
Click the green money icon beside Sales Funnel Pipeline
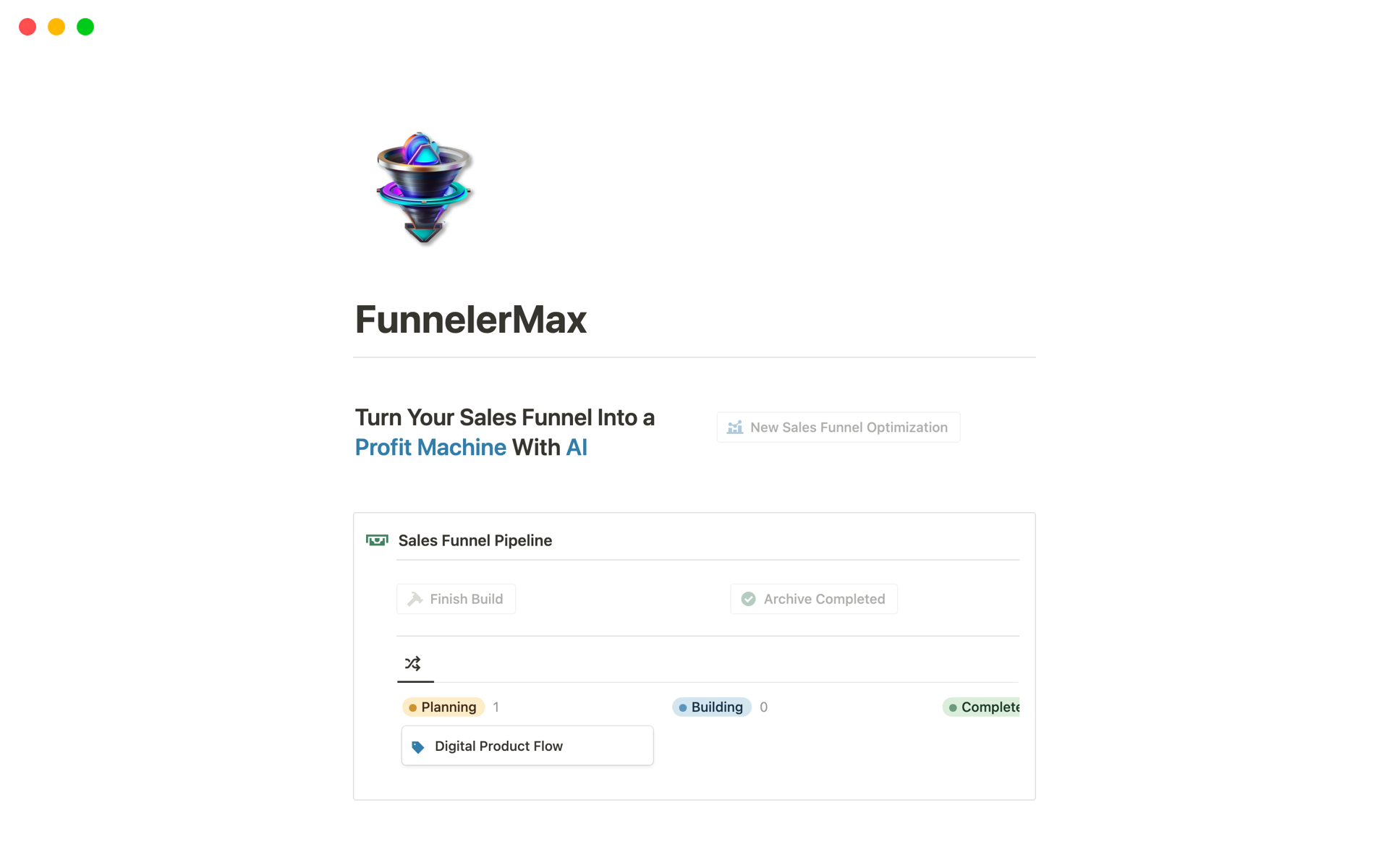coord(377,540)
